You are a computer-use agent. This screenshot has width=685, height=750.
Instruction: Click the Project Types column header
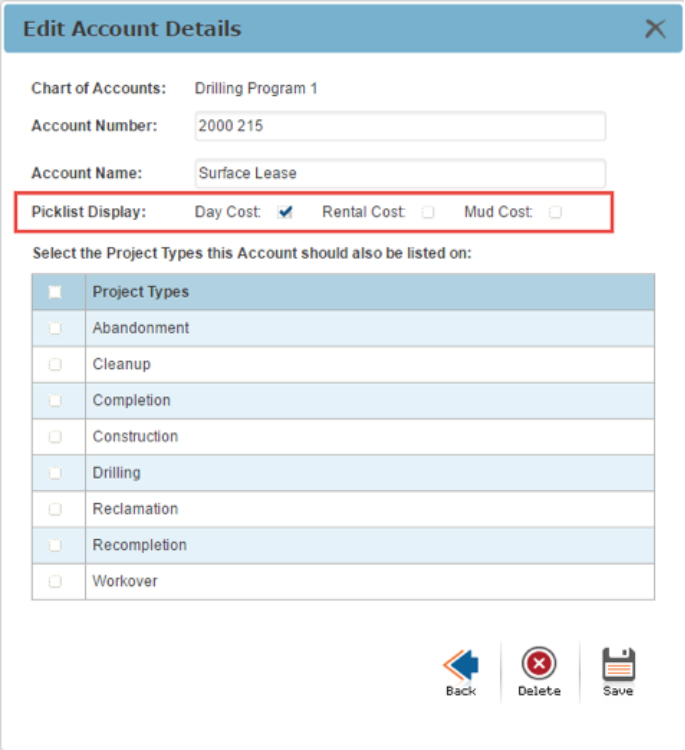coord(141,292)
